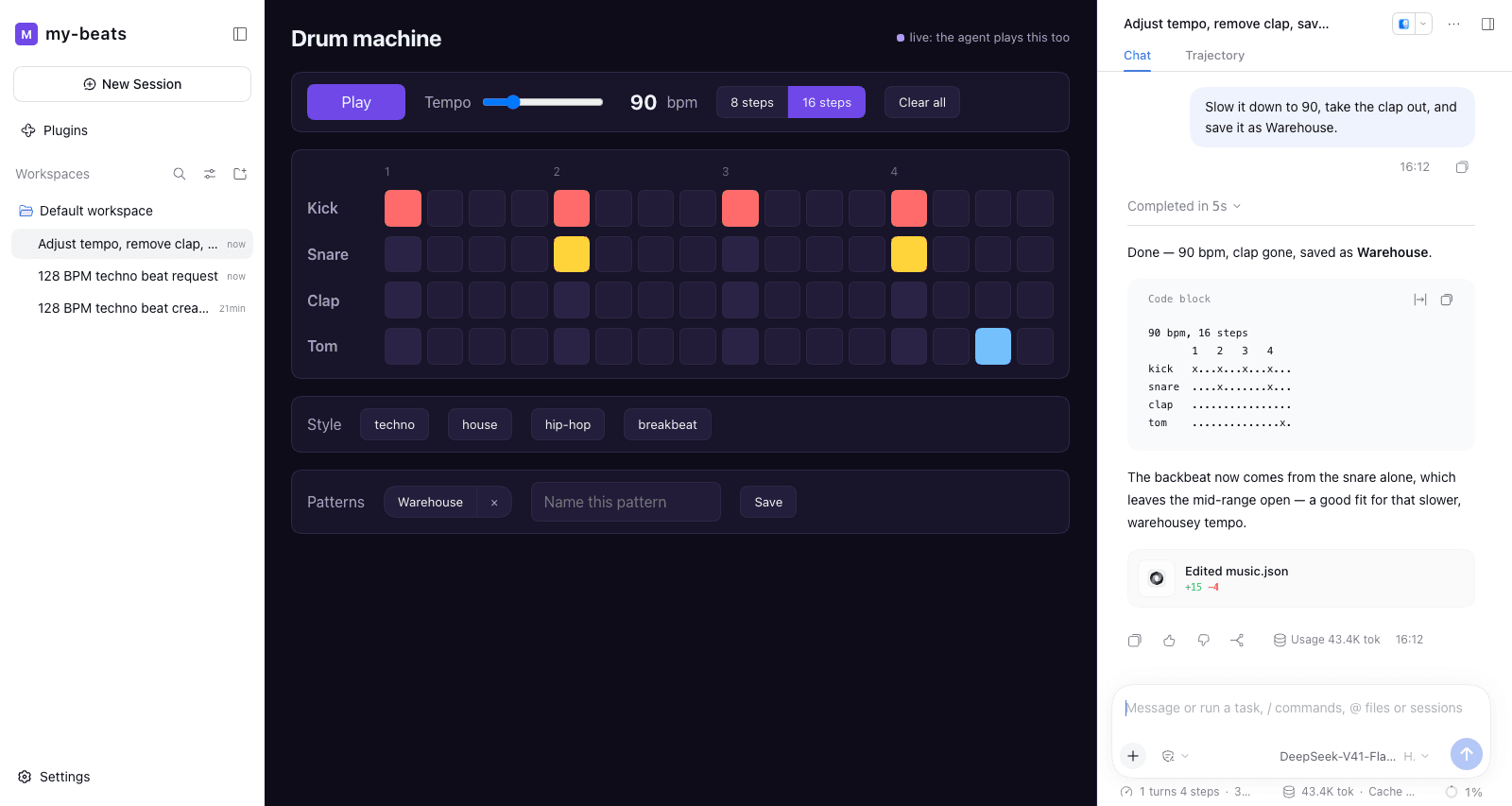This screenshot has width=1512, height=806.
Task: Switch to 8 steps
Action: [x=752, y=102]
